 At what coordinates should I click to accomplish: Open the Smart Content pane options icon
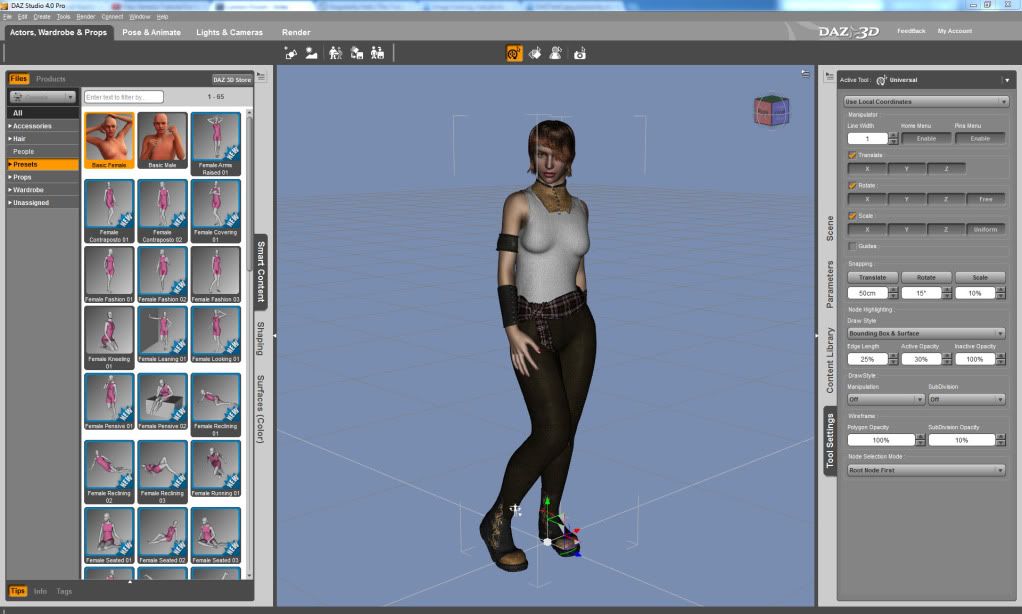click(x=261, y=77)
